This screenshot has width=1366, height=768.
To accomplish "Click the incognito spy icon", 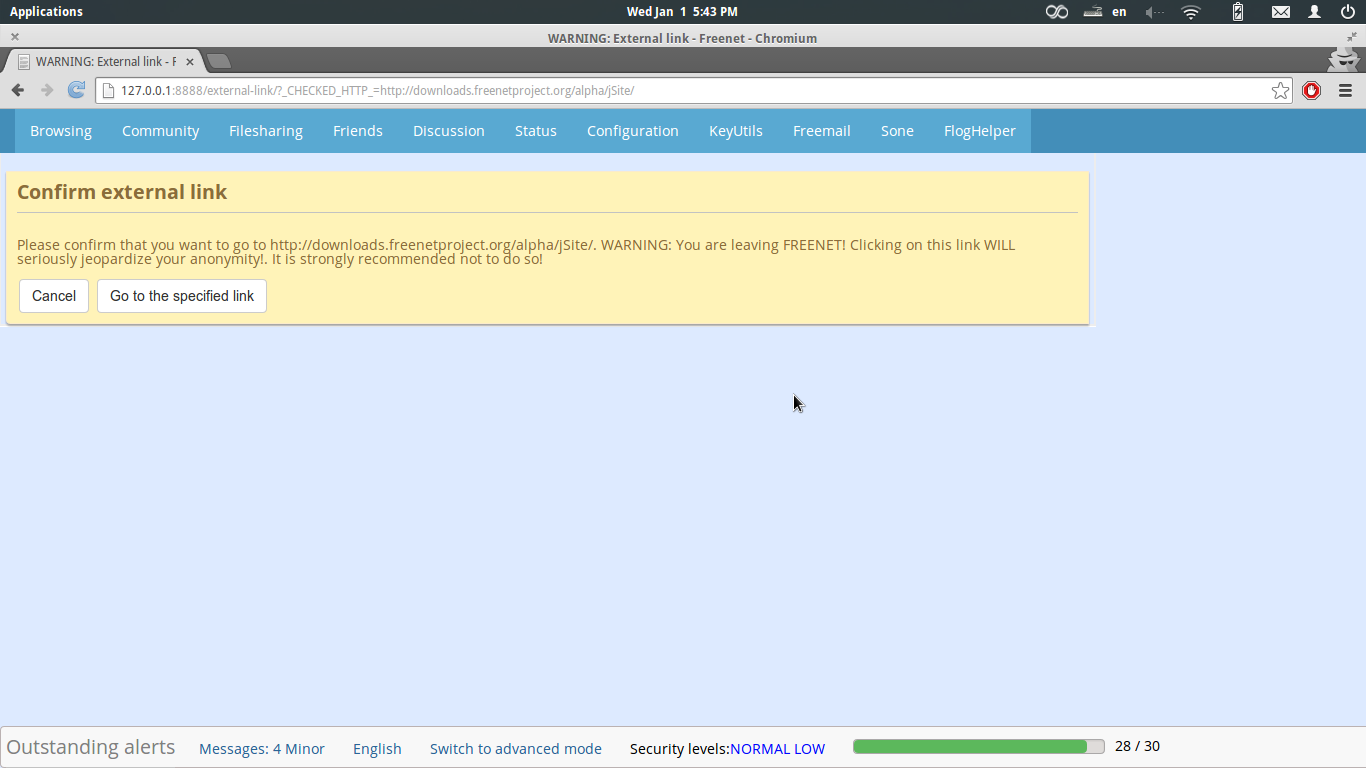I will (1343, 59).
